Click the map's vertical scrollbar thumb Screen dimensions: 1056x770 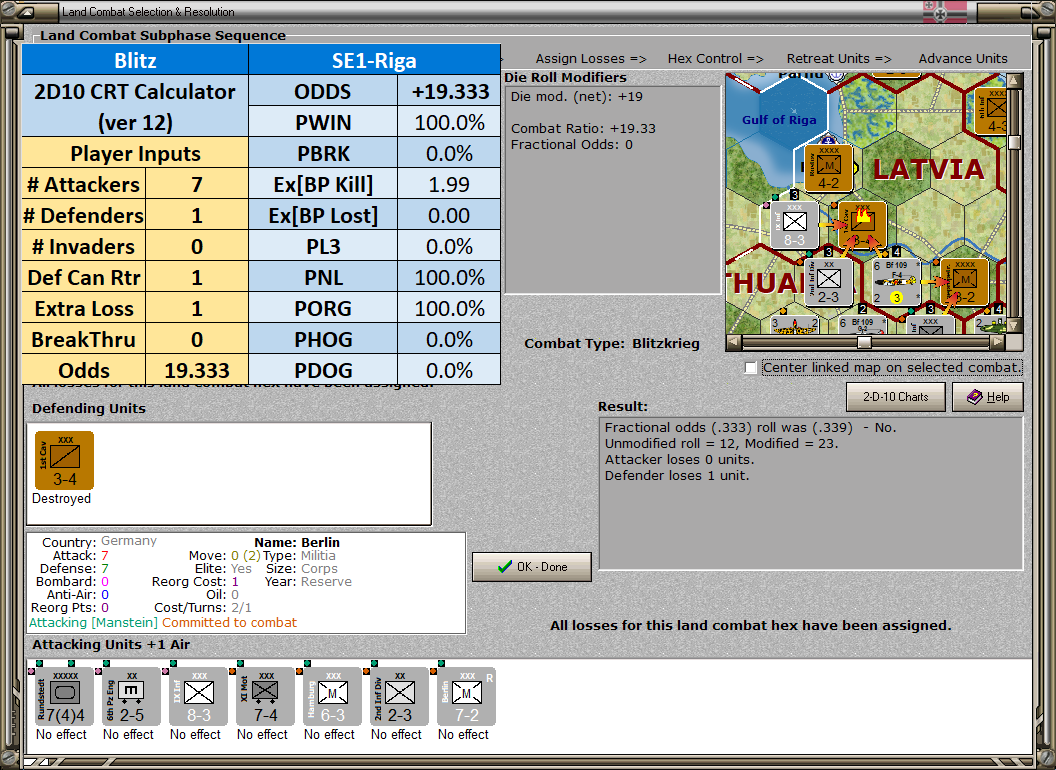coord(1014,142)
